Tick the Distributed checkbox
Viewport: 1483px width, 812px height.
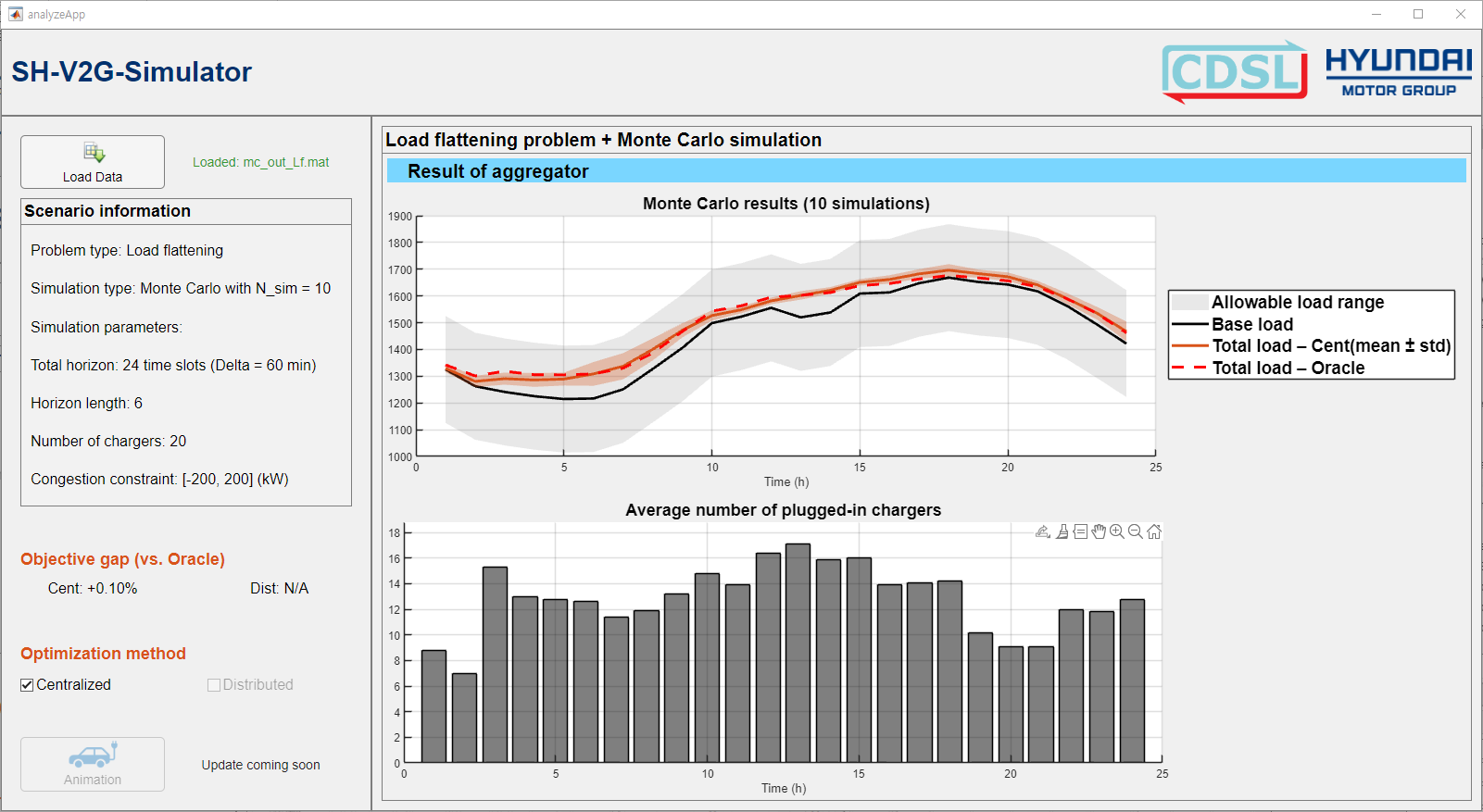pyautogui.click(x=214, y=685)
